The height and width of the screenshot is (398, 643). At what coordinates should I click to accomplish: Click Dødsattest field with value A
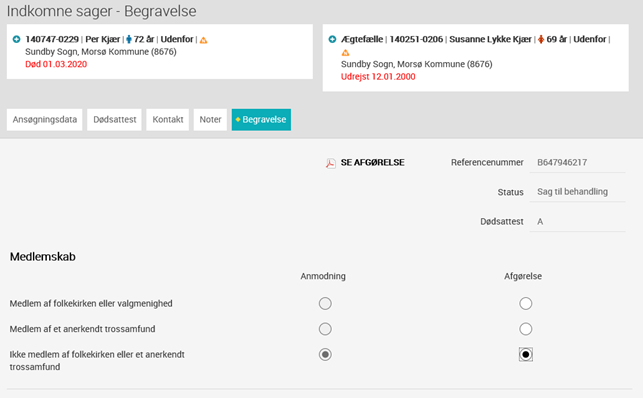[577, 222]
